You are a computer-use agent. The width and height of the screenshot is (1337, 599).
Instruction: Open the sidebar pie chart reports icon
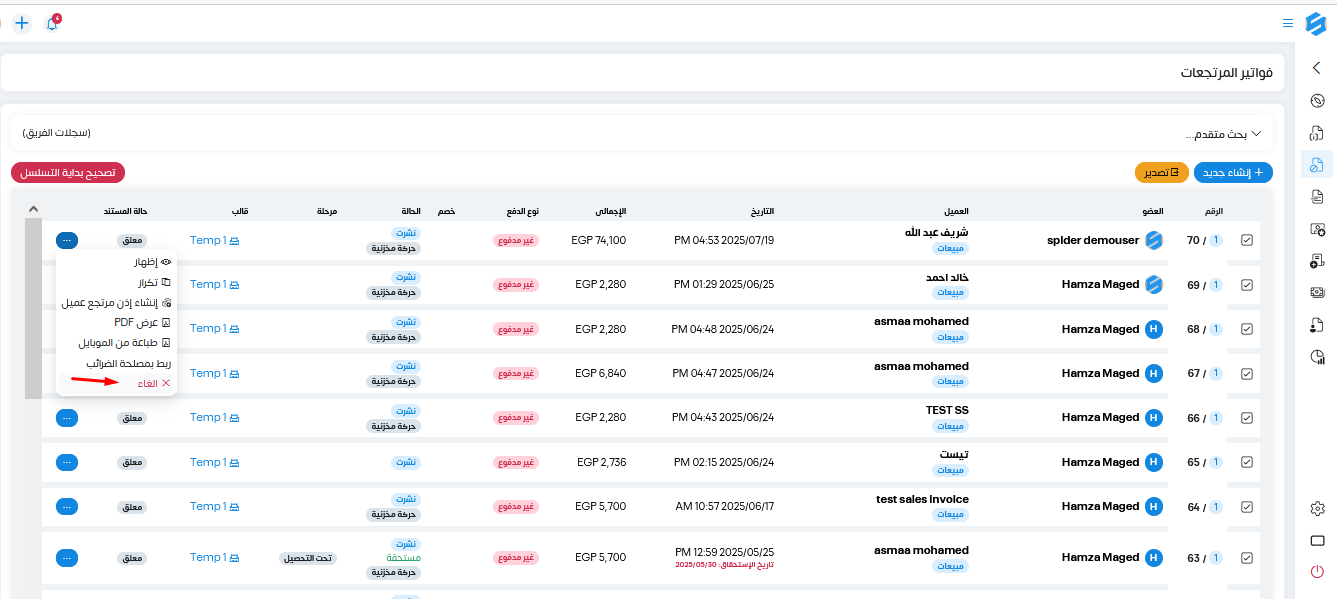[1317, 357]
